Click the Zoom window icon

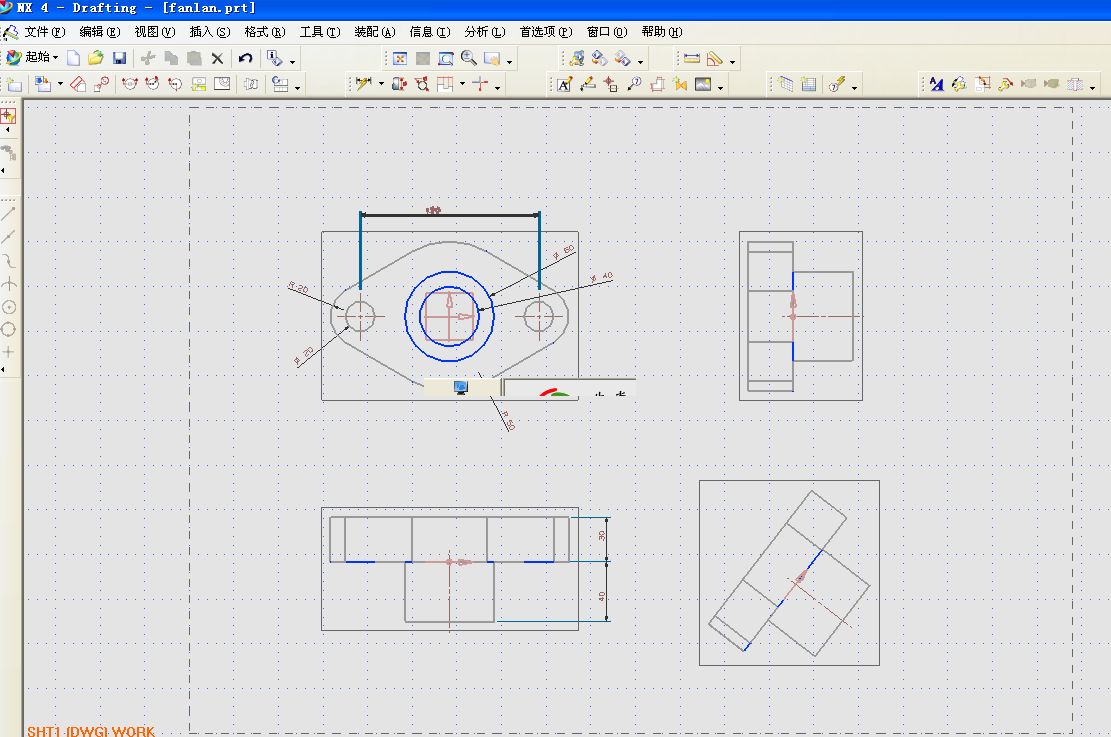coord(446,59)
